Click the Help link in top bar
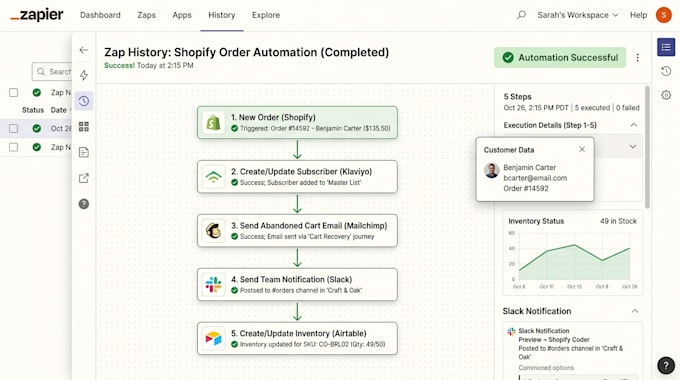 638,15
